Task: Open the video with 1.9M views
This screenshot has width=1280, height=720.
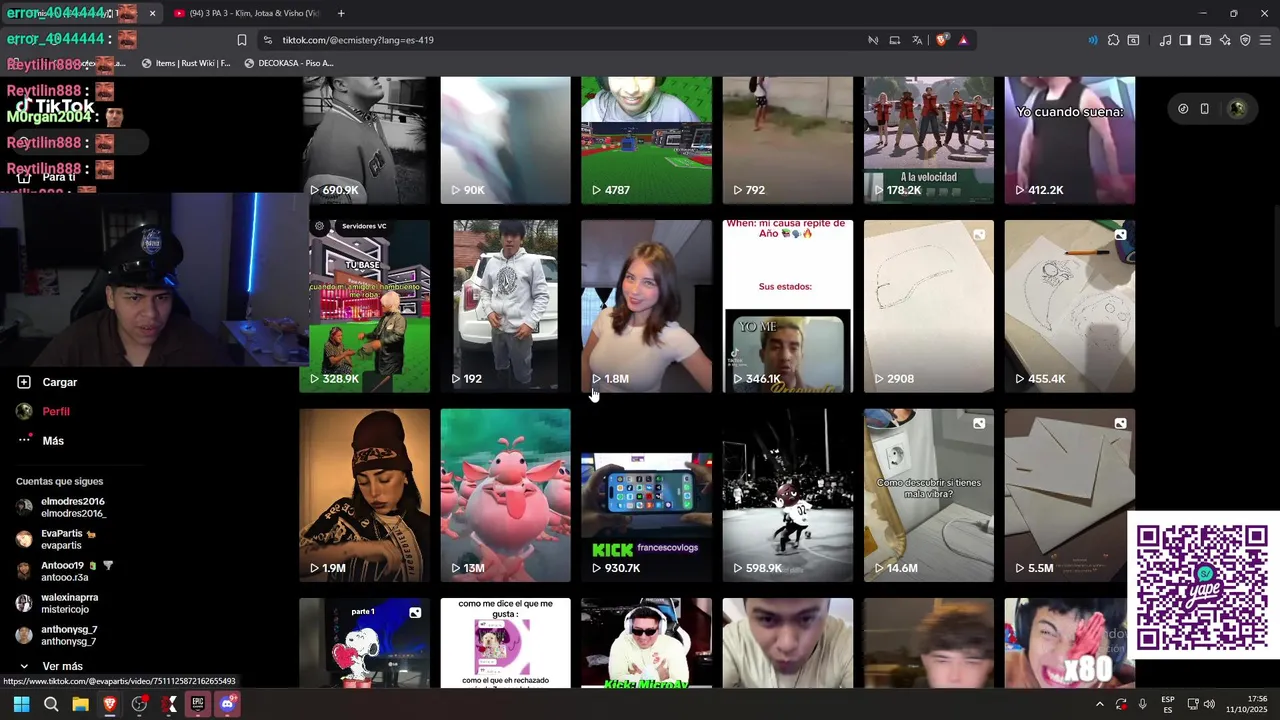Action: [364, 495]
